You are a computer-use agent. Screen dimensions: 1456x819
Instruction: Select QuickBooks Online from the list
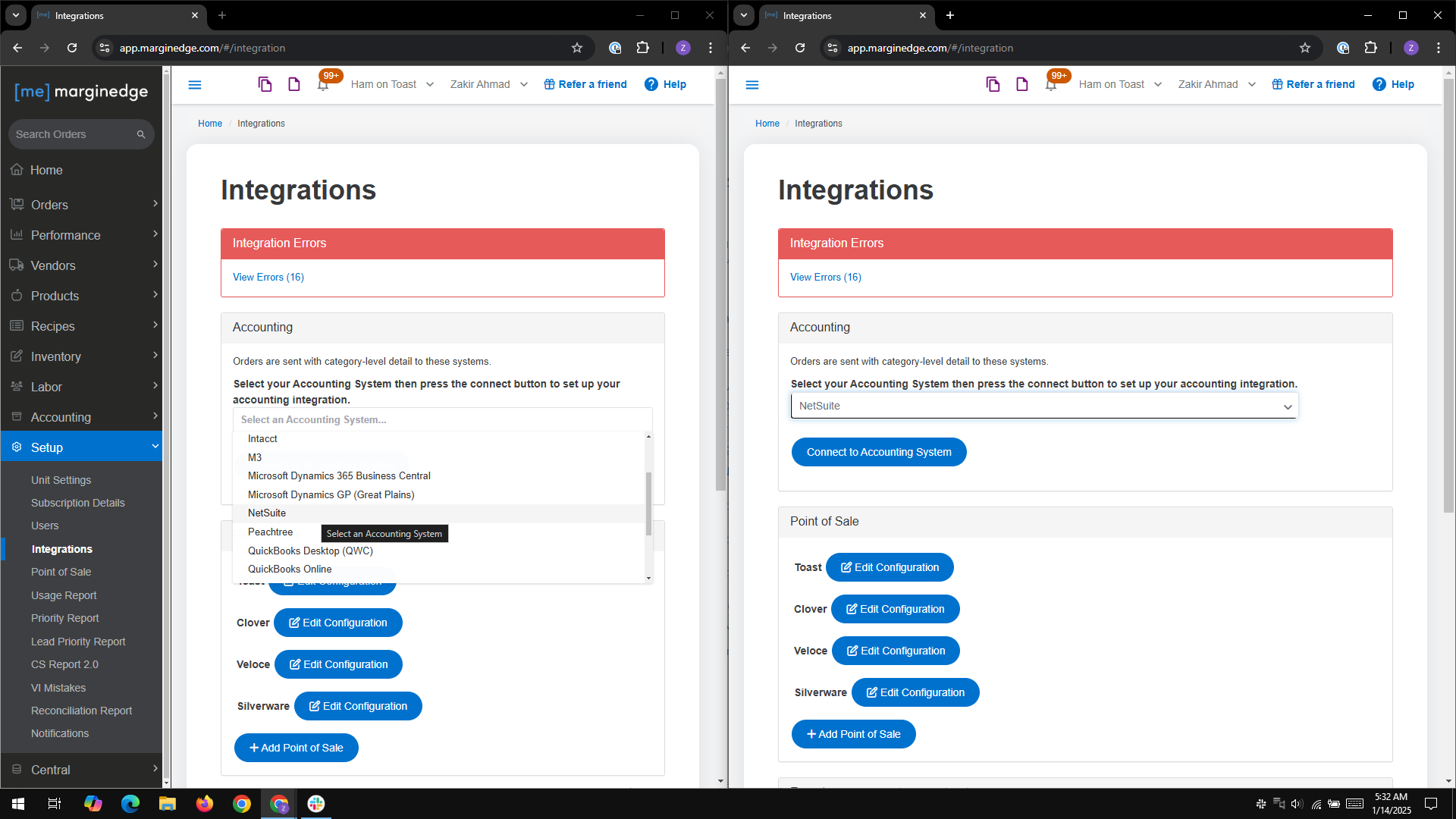pyautogui.click(x=290, y=569)
